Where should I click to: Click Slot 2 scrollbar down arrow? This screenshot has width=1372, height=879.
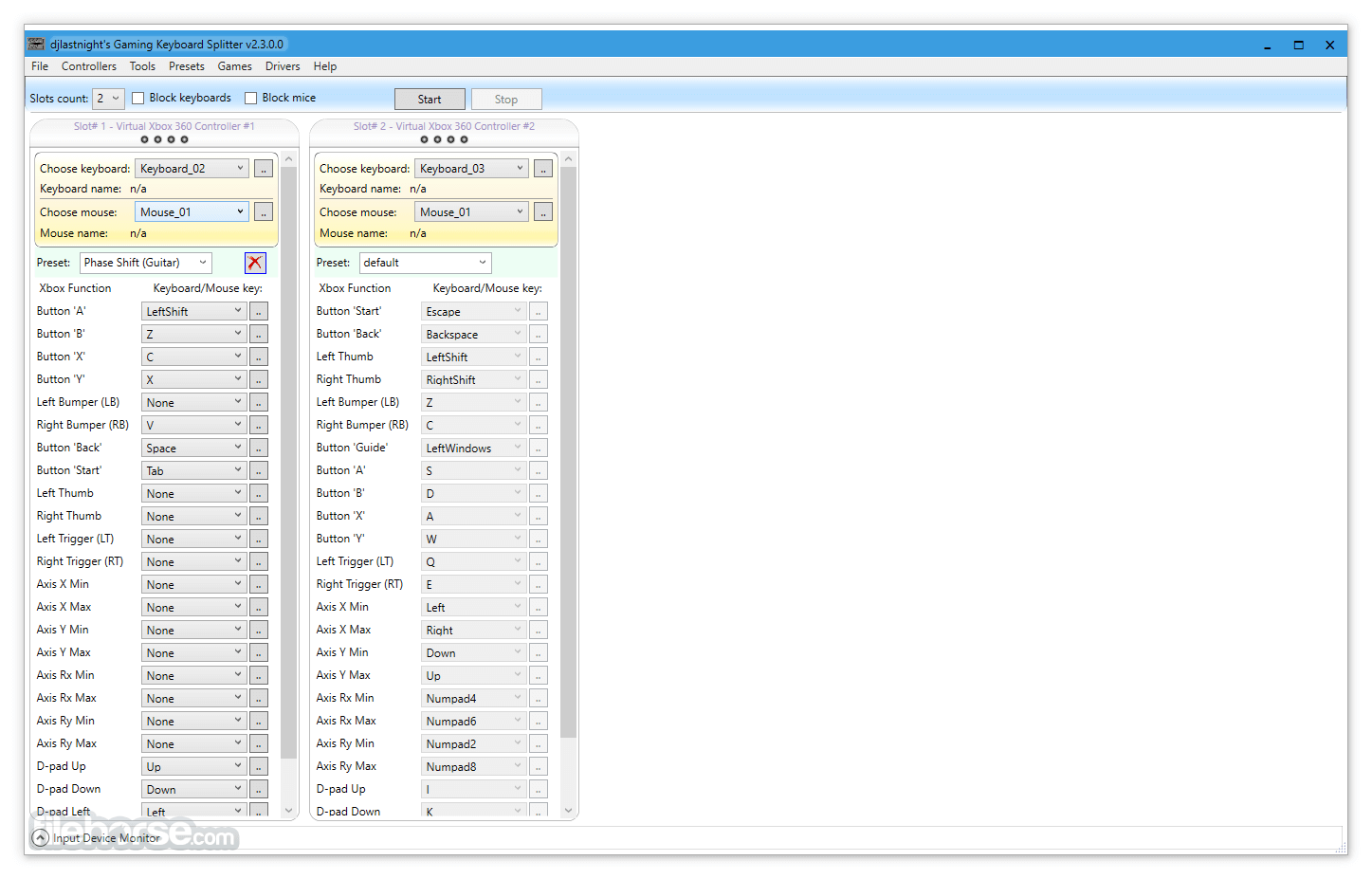pyautogui.click(x=569, y=811)
